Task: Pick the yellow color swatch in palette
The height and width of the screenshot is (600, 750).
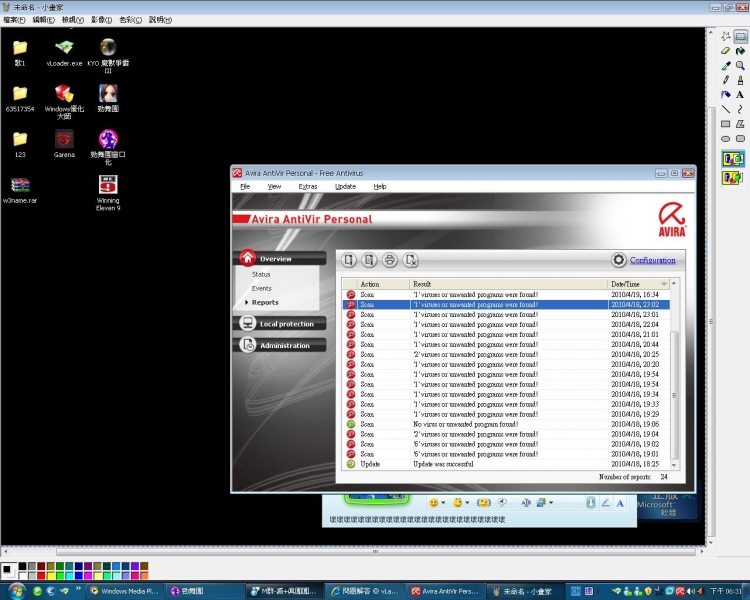Action: 51,575
